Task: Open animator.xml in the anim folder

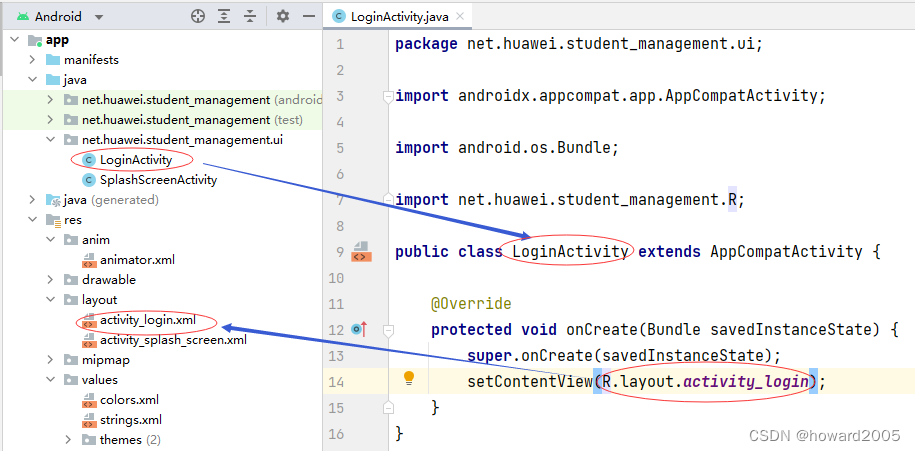Action: coord(137,260)
